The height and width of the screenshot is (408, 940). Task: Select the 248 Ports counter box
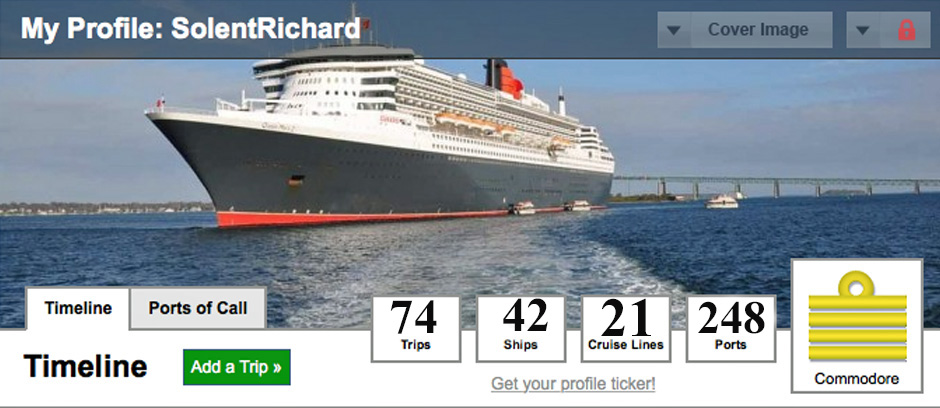tap(731, 329)
